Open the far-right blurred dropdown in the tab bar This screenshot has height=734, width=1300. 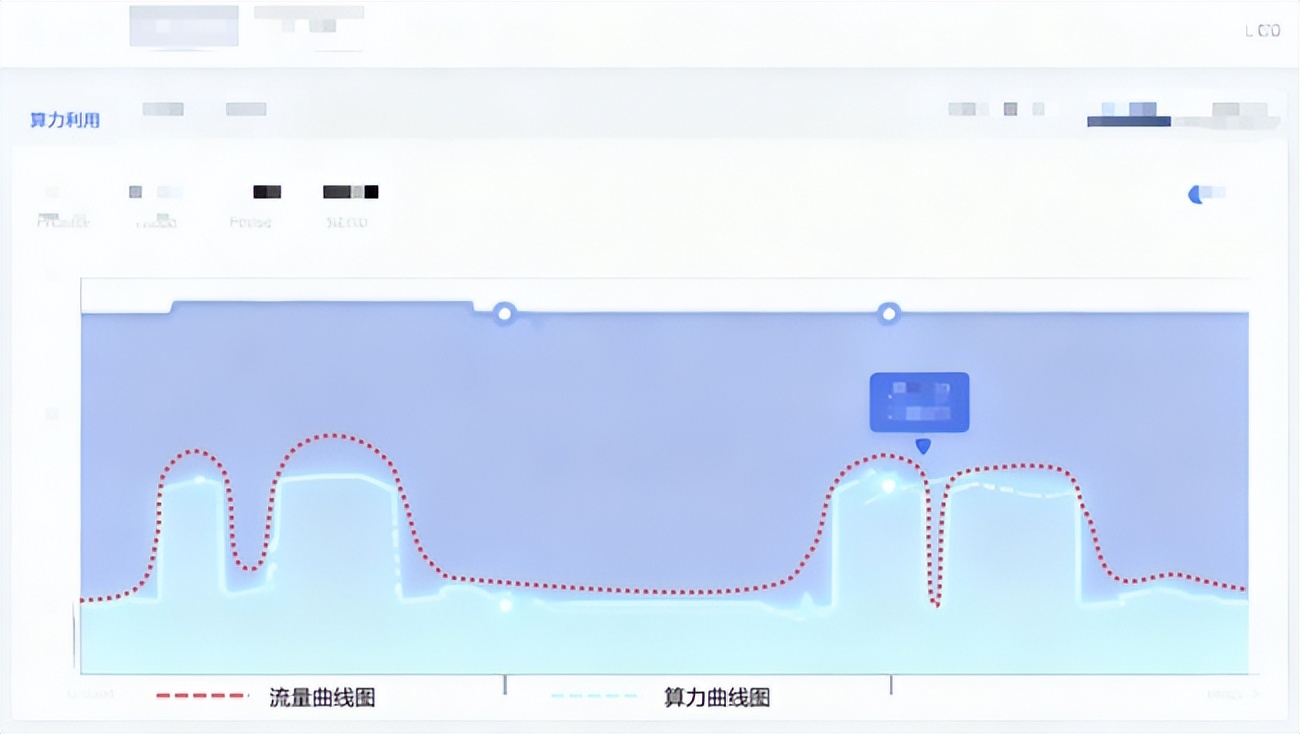click(1238, 111)
